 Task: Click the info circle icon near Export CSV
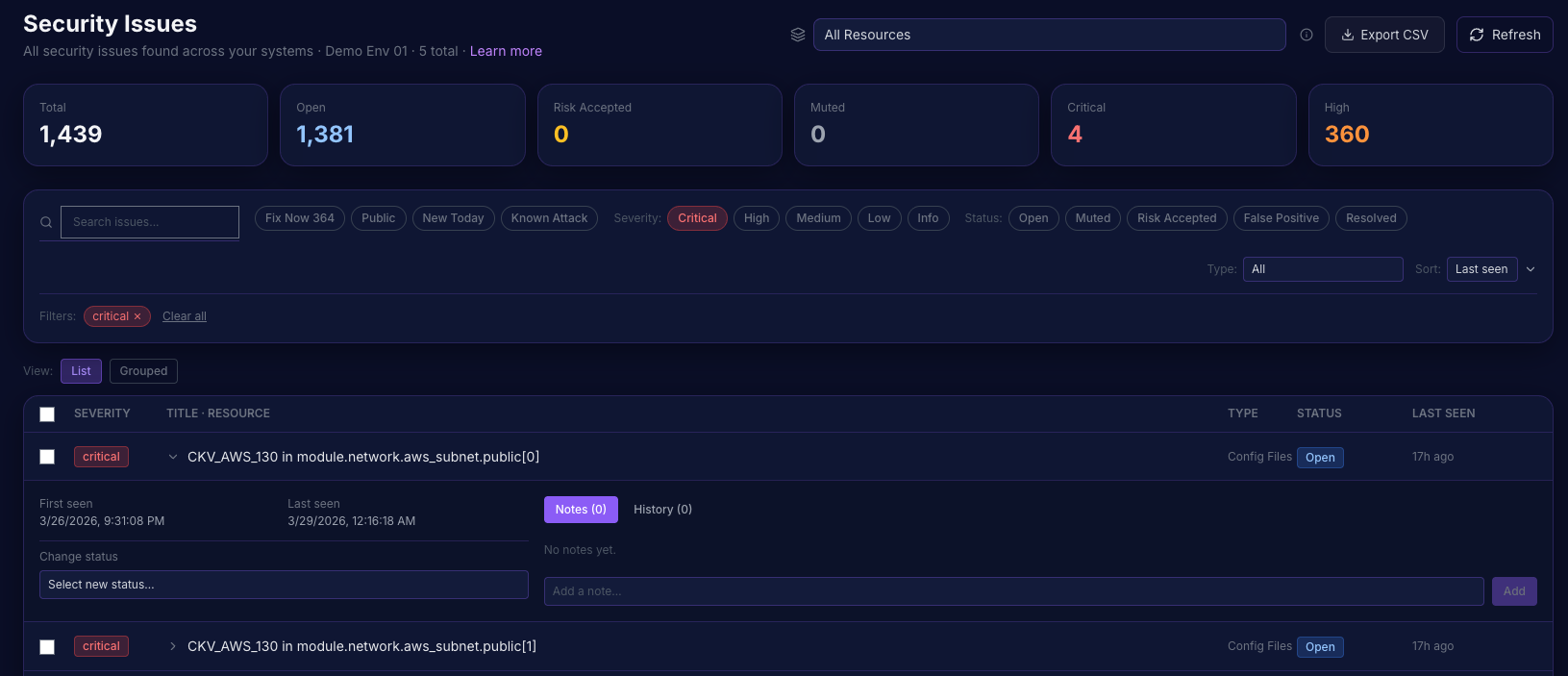(x=1307, y=35)
